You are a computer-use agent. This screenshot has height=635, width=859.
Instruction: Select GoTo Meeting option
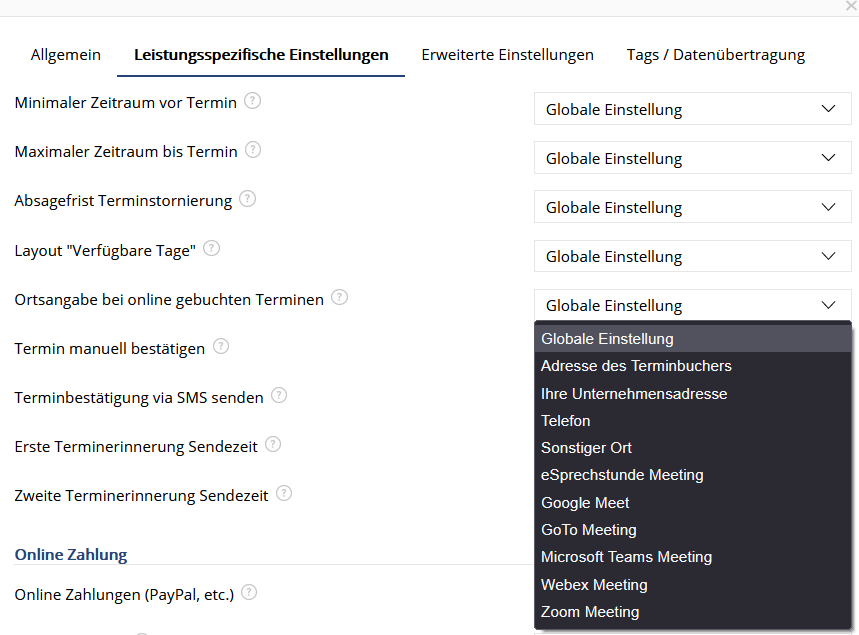[692, 530]
